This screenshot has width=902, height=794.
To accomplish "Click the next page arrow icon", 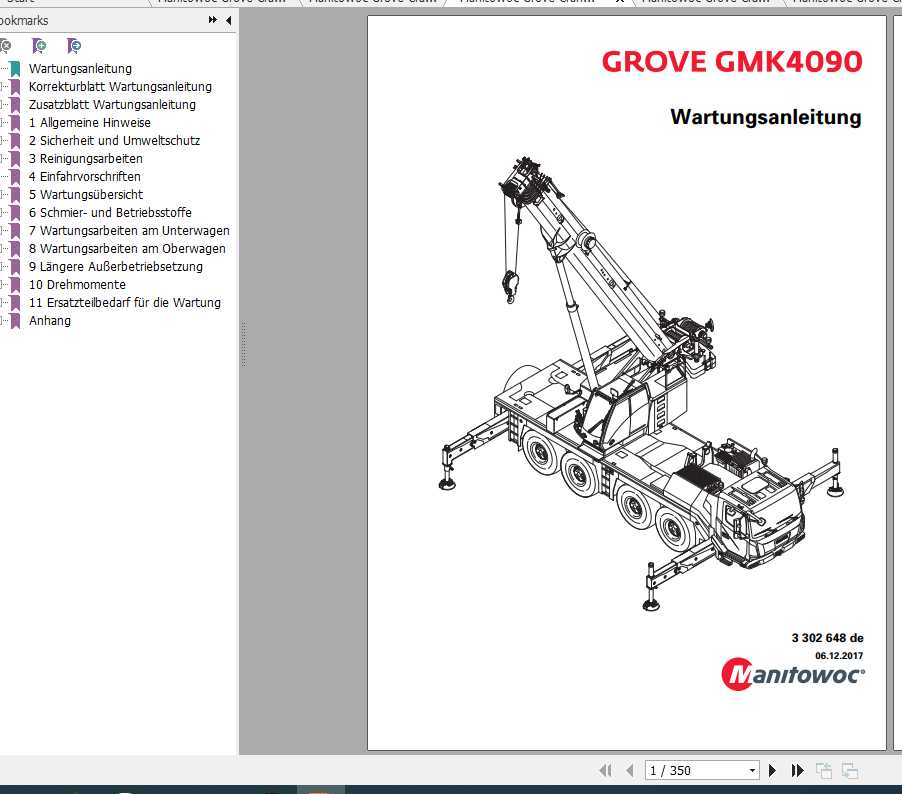I will click(x=772, y=770).
